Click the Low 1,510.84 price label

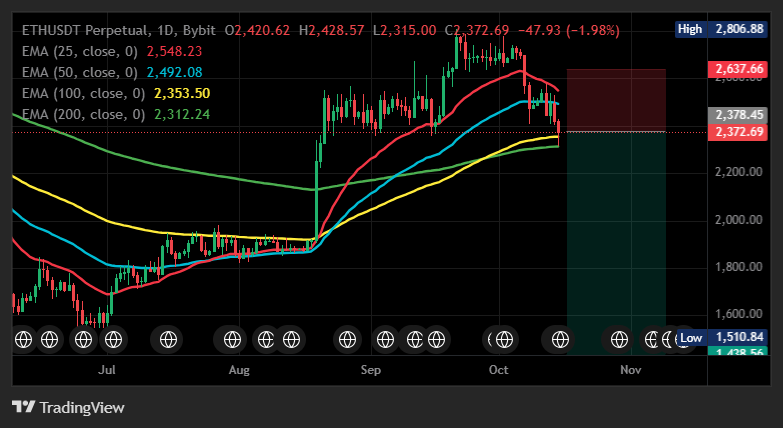721,338
